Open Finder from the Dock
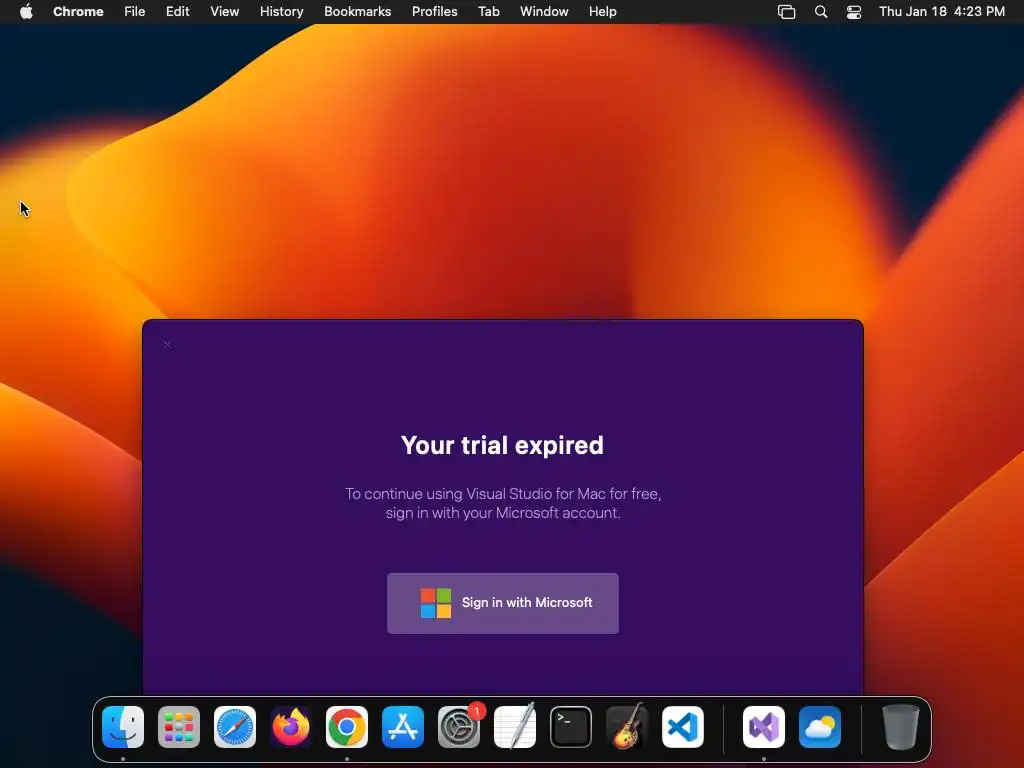1024x768 pixels. [x=123, y=727]
